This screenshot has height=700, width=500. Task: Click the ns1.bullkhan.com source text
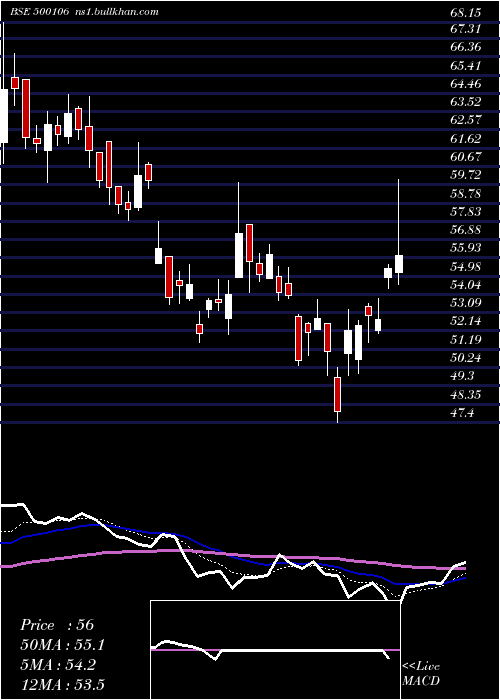[x=117, y=12]
